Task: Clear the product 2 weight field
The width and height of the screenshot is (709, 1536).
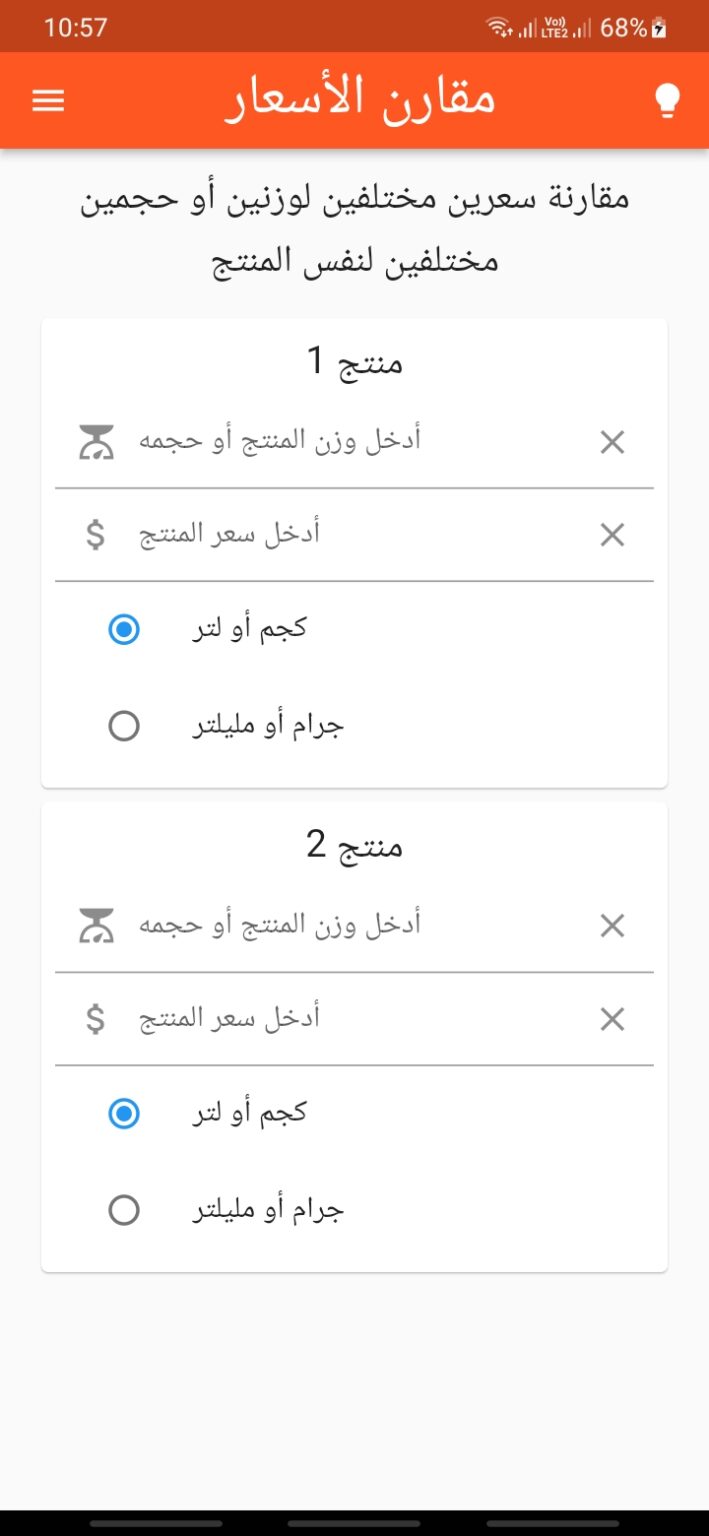Action: coord(612,926)
